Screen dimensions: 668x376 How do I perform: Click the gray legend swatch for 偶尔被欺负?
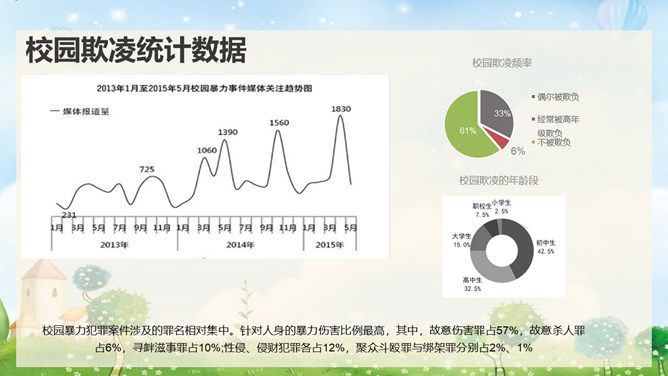[533, 97]
